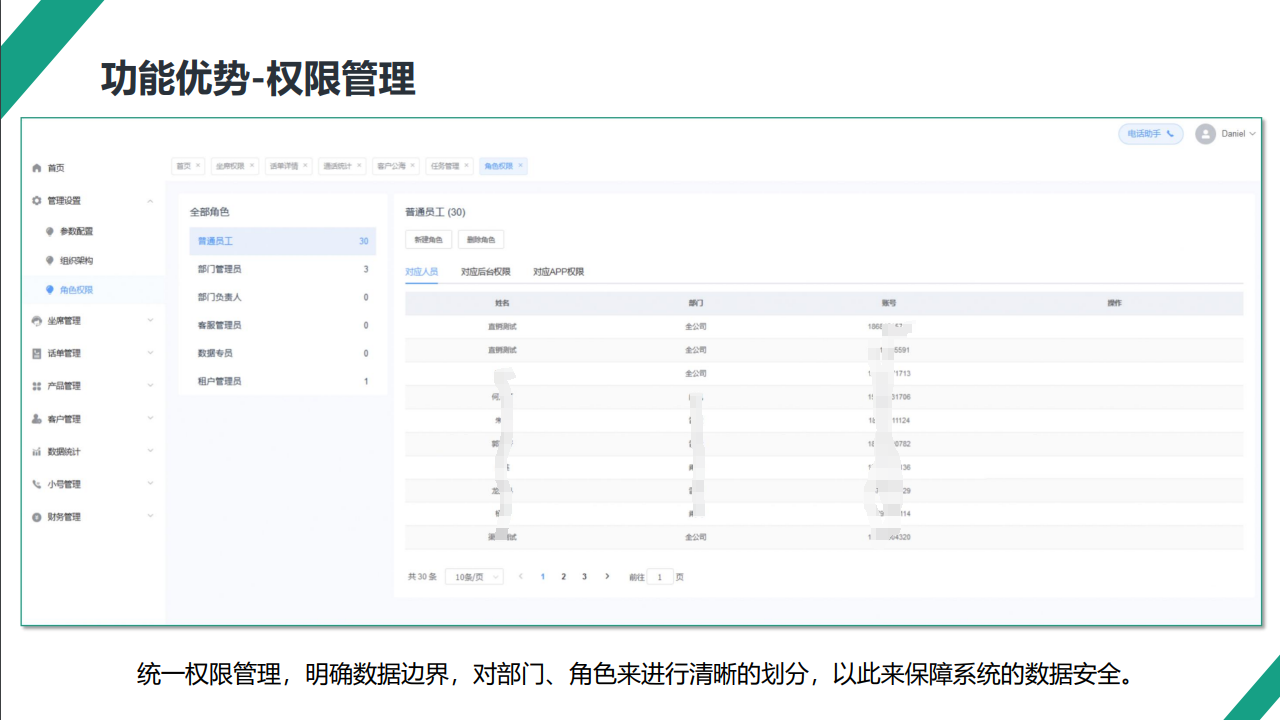
Task: Click the 坐席管理 headset icon
Action: tap(37, 321)
